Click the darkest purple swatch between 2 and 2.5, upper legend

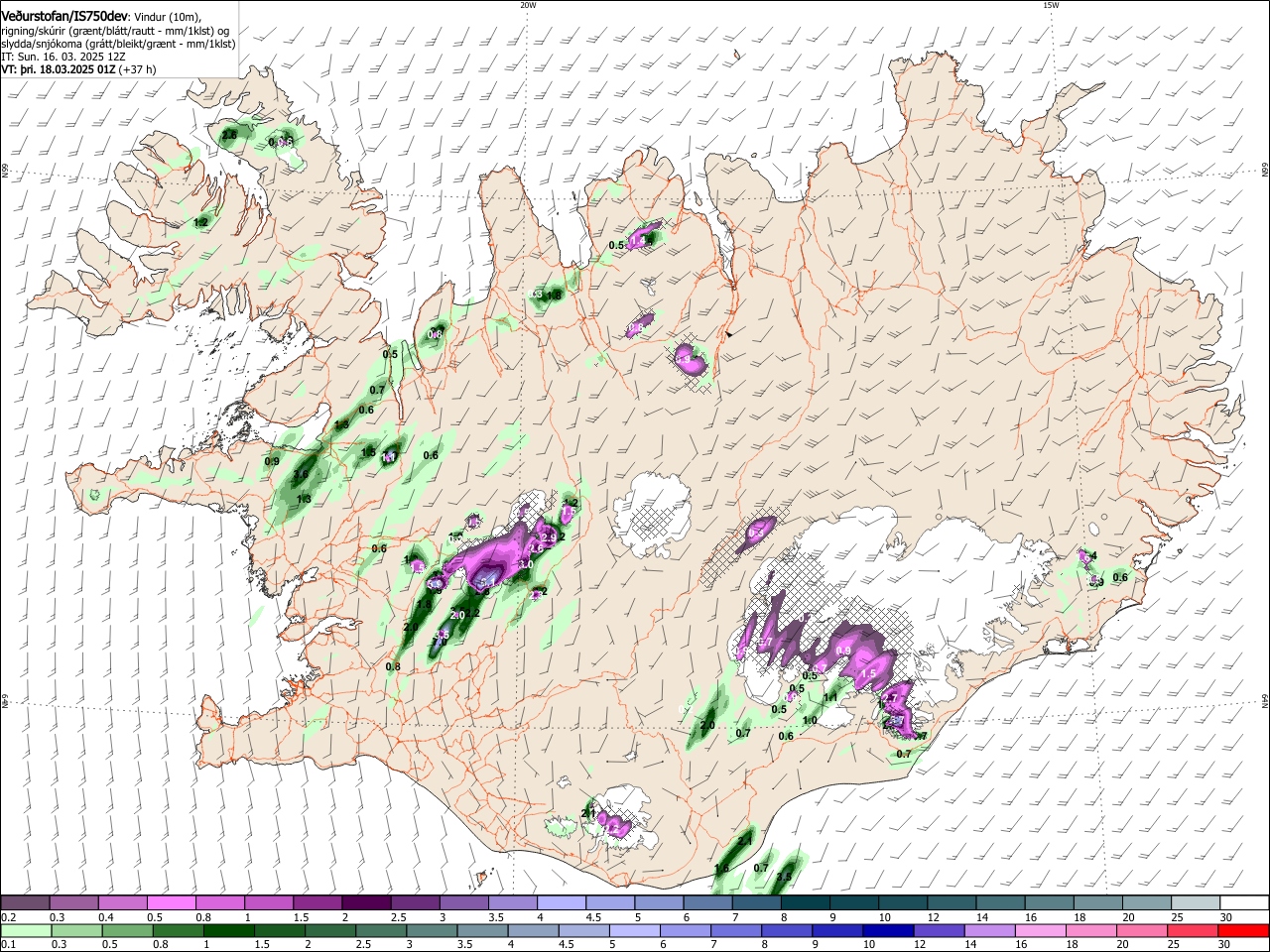(x=365, y=903)
